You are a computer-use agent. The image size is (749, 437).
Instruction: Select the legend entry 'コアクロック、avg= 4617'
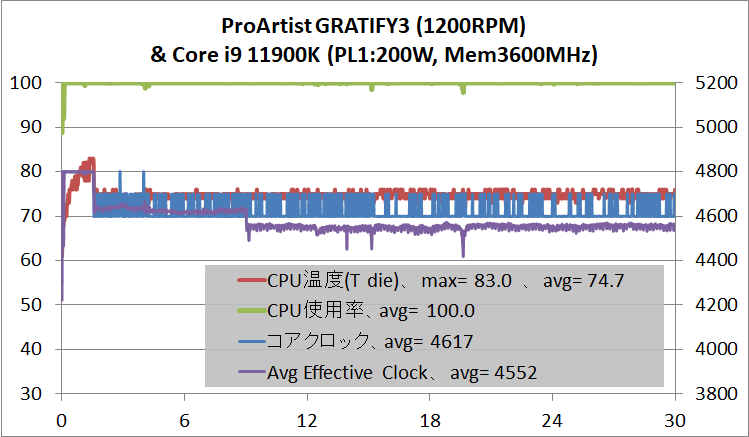[356, 341]
